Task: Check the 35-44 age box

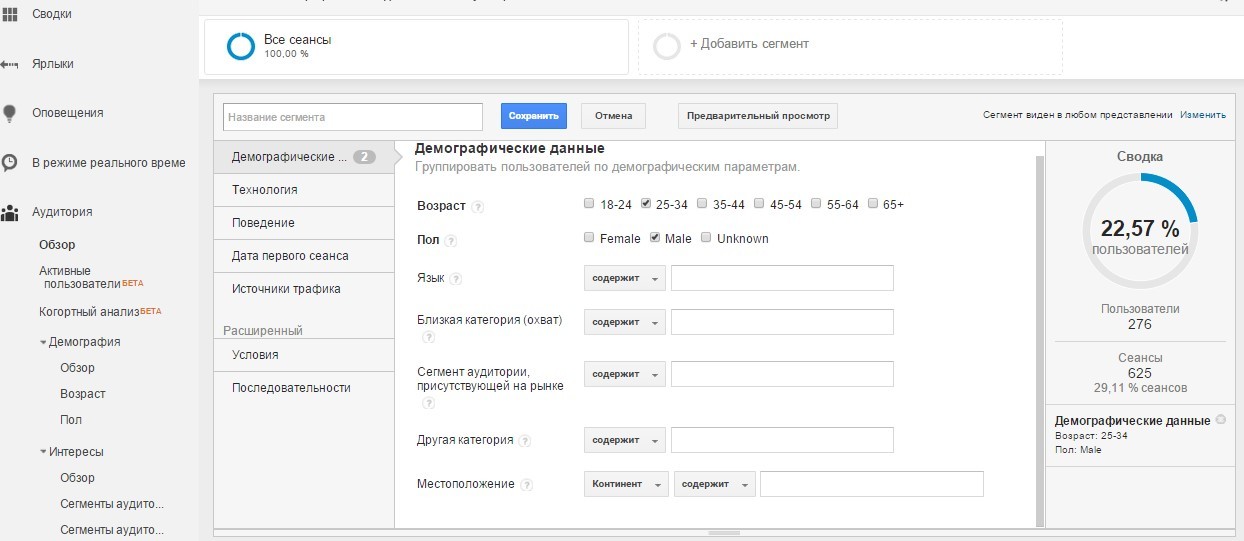Action: pos(702,204)
